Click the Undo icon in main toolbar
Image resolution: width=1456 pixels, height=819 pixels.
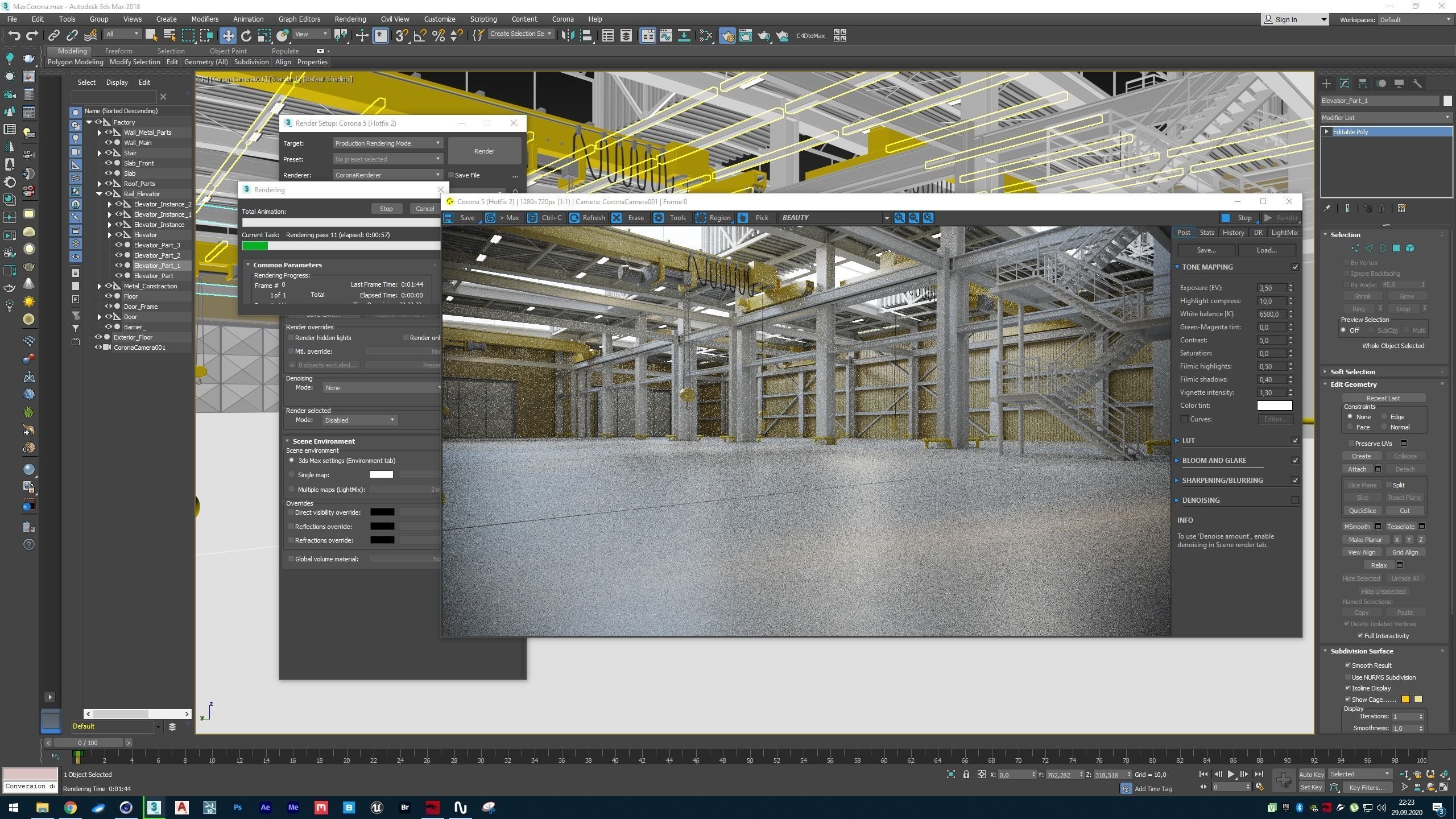14,35
